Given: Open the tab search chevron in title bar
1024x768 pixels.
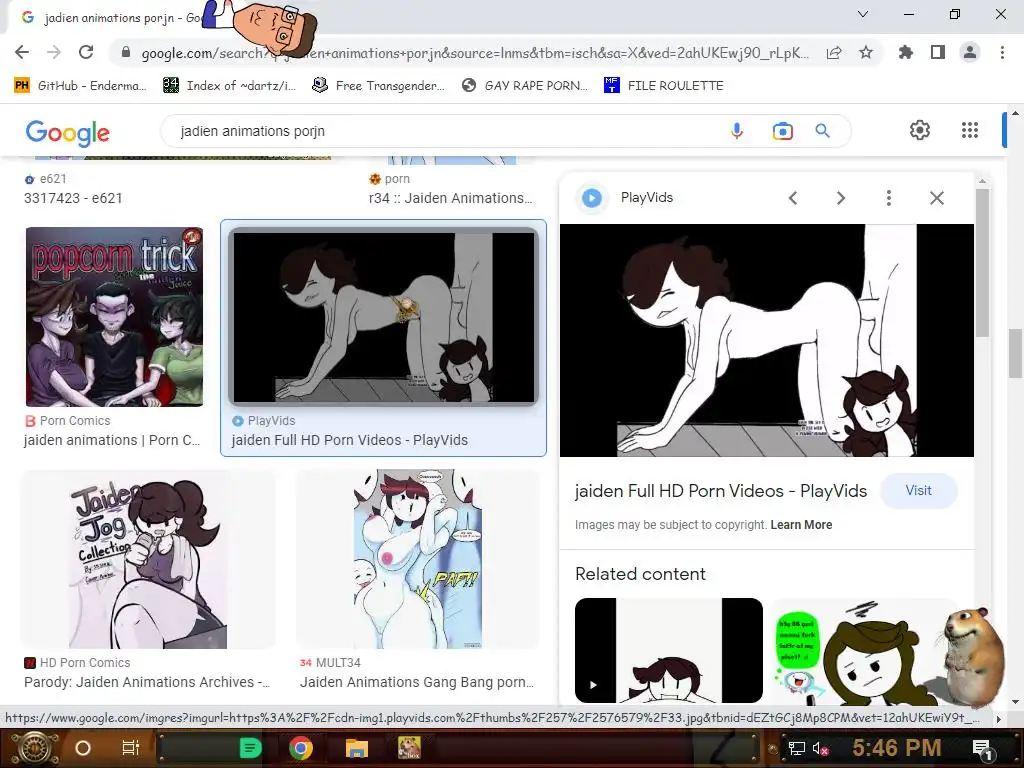Looking at the screenshot, I should (x=863, y=14).
